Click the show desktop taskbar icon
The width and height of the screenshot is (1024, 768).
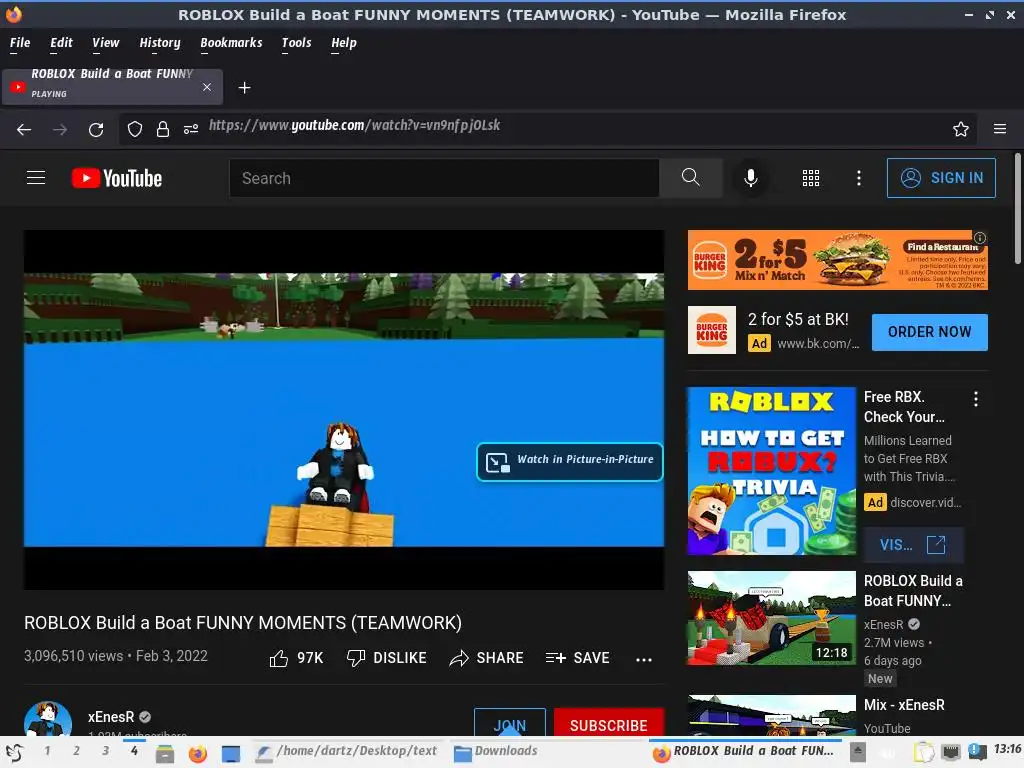[x=231, y=754]
